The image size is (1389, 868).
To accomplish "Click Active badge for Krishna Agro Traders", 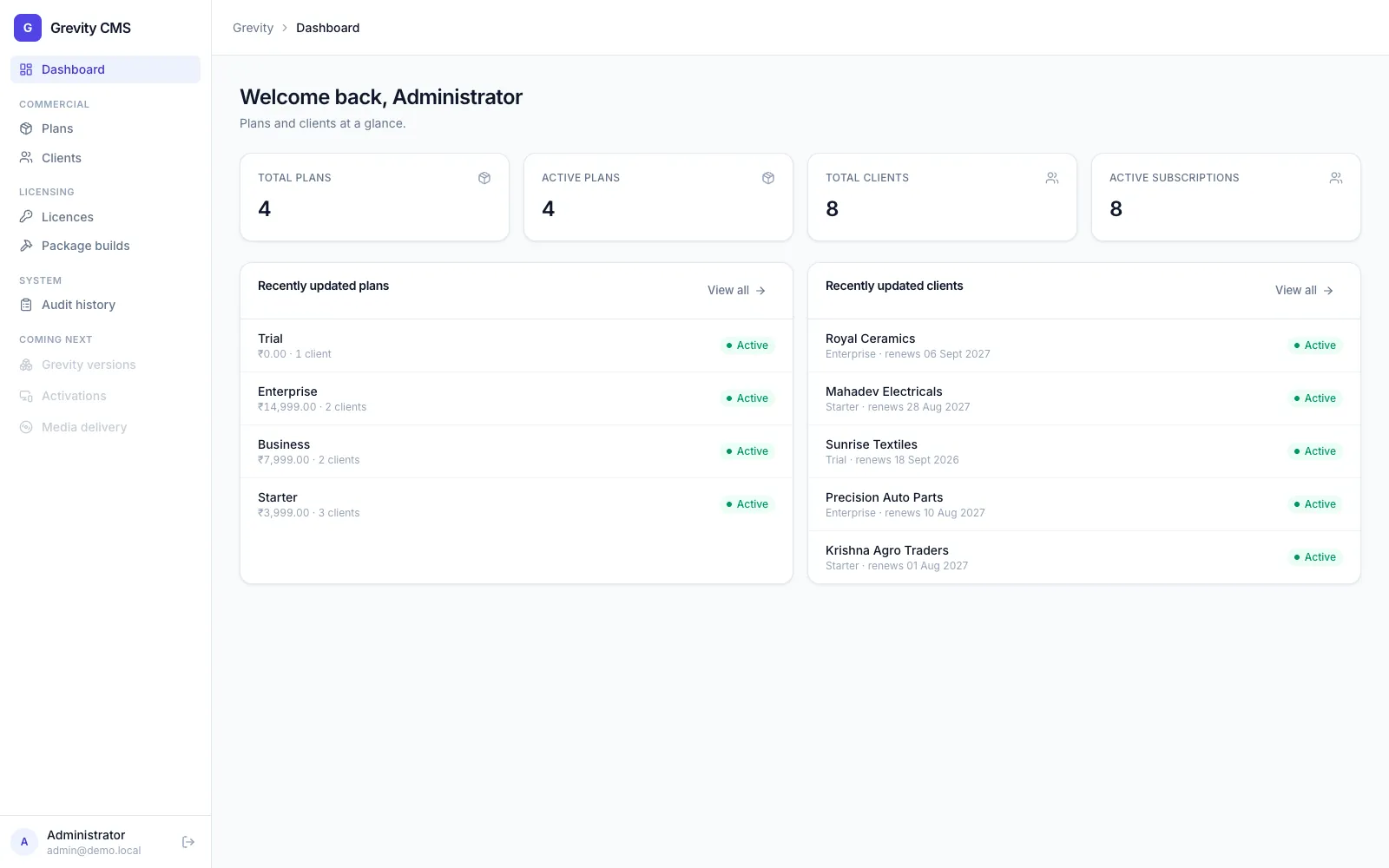I will pos(1314,557).
